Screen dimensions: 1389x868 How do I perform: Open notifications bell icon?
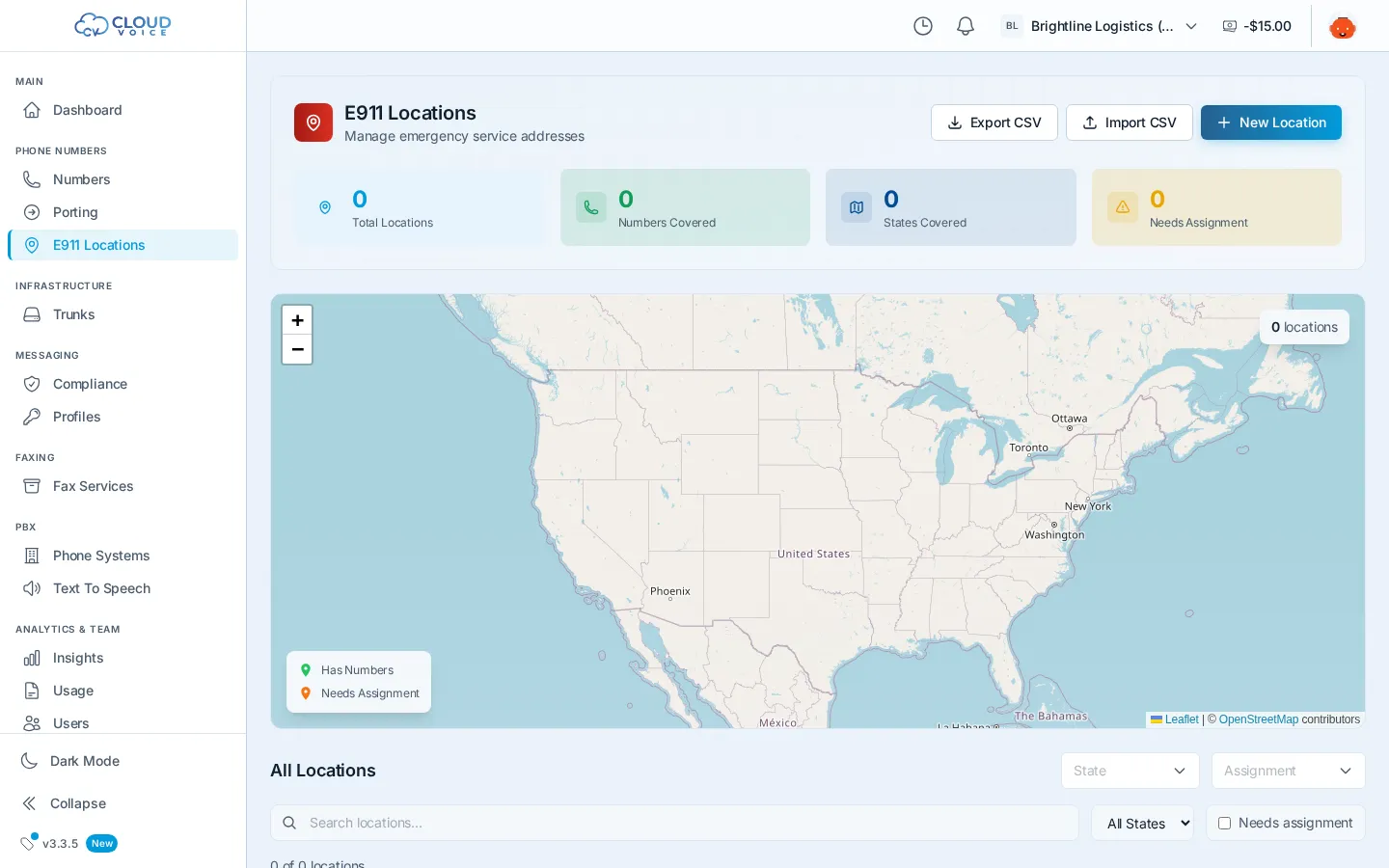coord(966,26)
